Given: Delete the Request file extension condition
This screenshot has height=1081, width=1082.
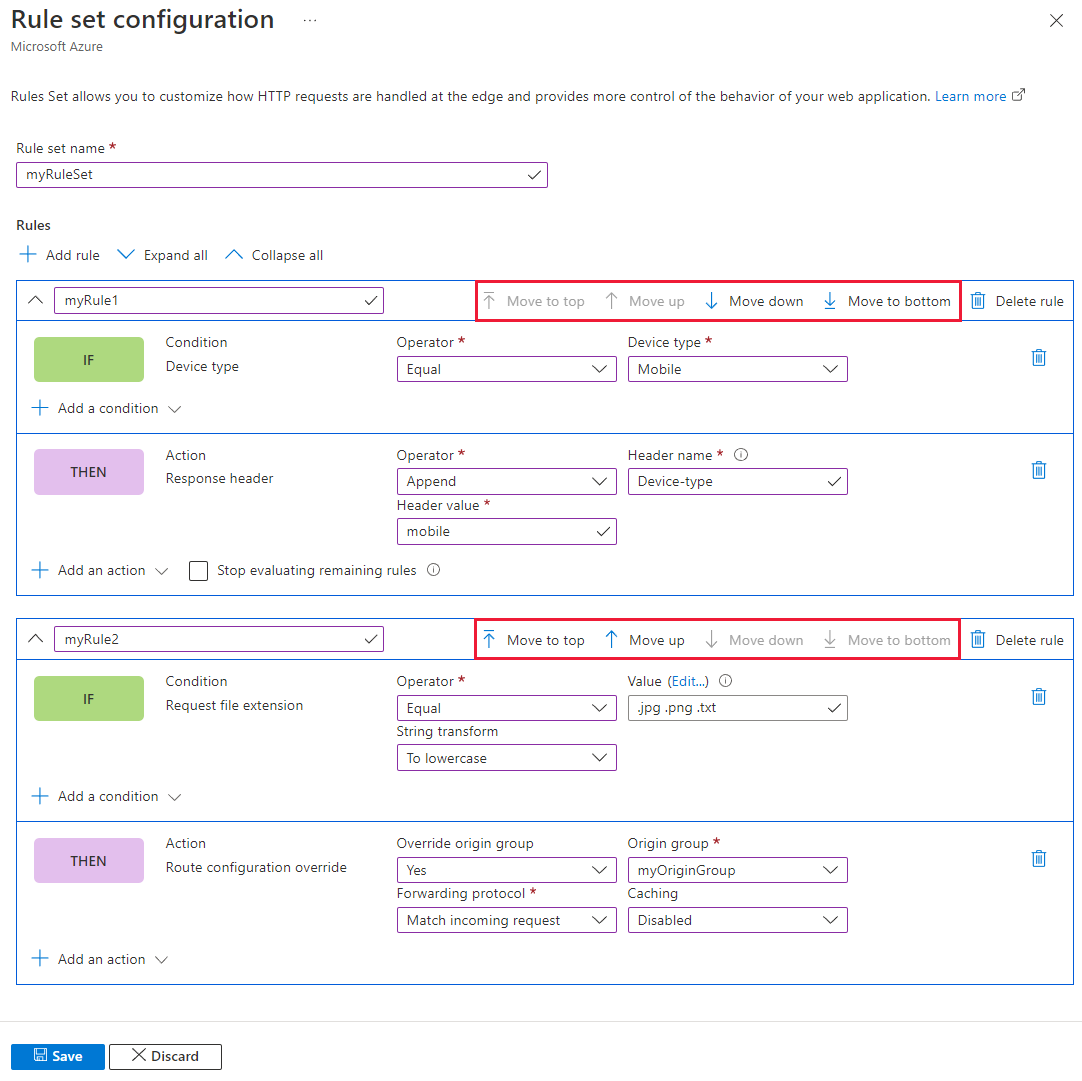Looking at the screenshot, I should 1039,696.
